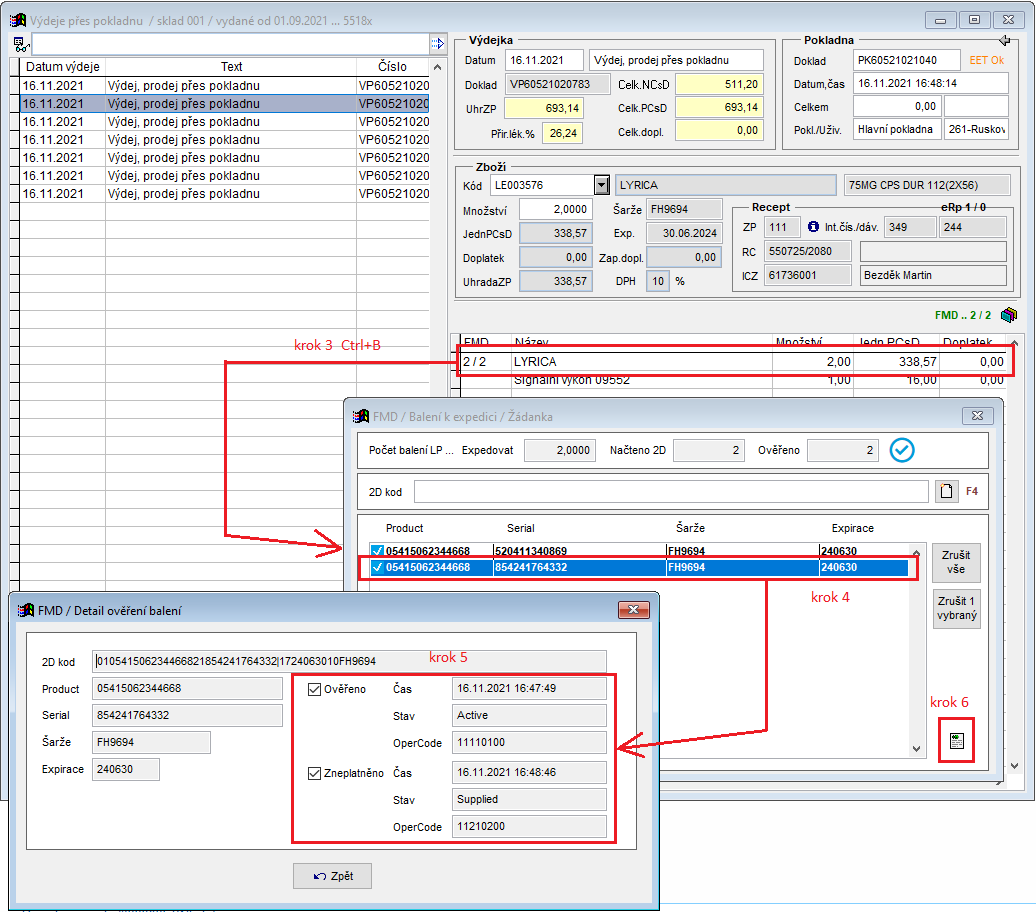Click the arrow icon in the Pokladna panel corner
The image size is (1036, 912).
tap(1005, 40)
